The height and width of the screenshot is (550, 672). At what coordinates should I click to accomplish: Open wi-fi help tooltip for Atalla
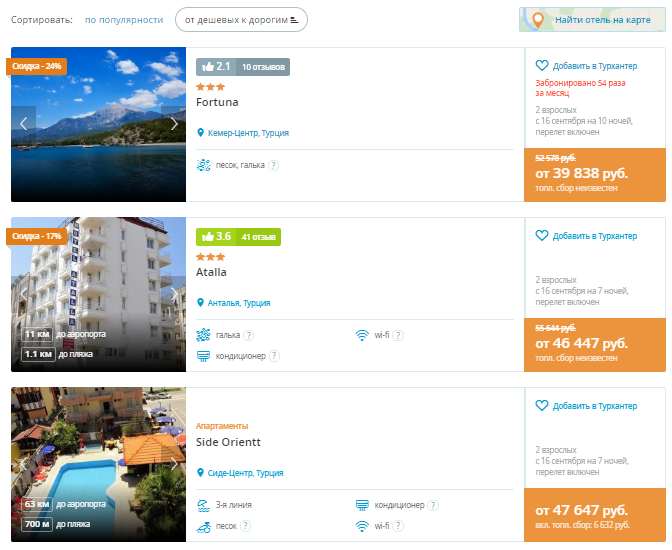pos(398,335)
